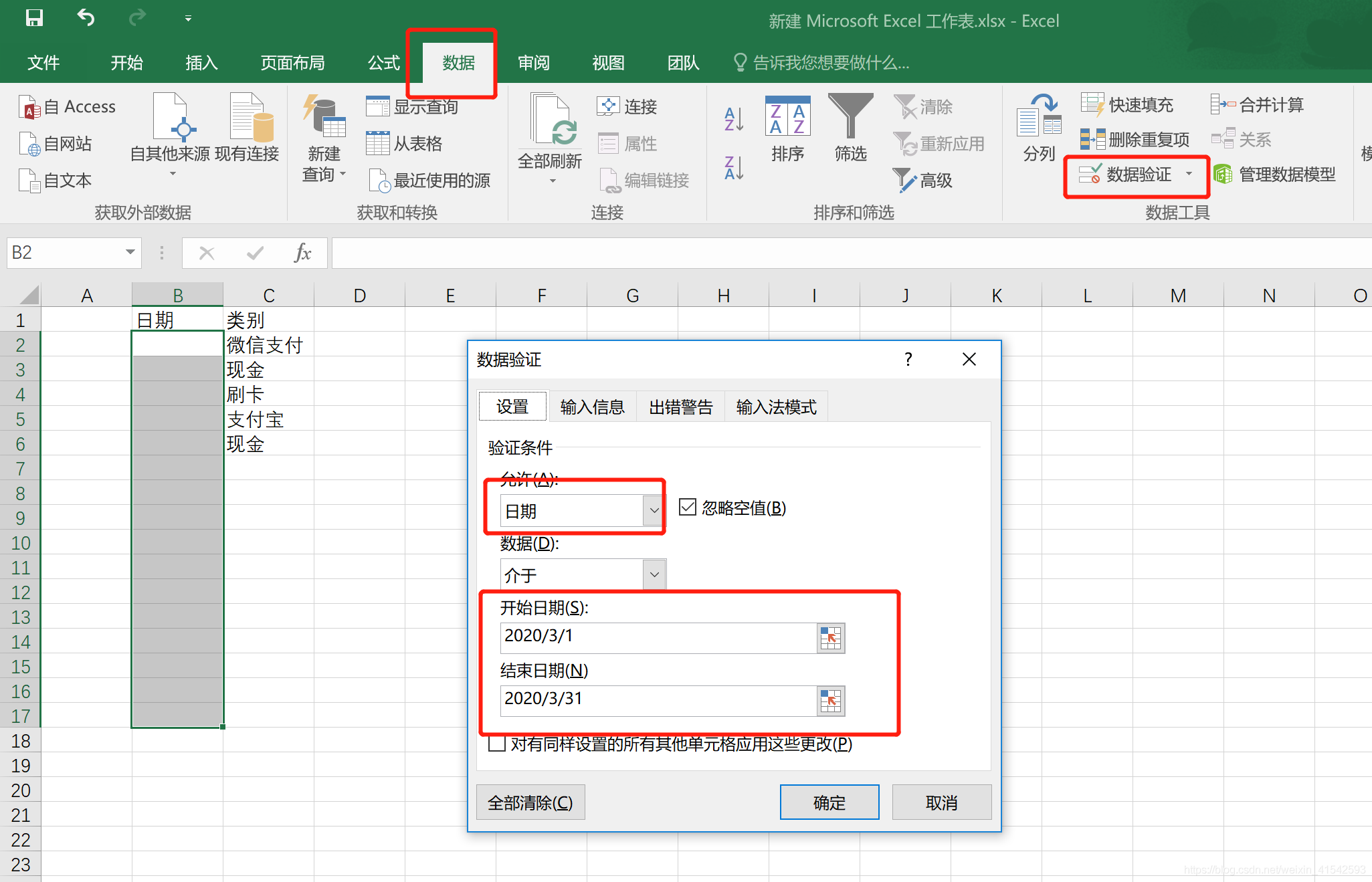Click the Filter funnel icon

850,115
